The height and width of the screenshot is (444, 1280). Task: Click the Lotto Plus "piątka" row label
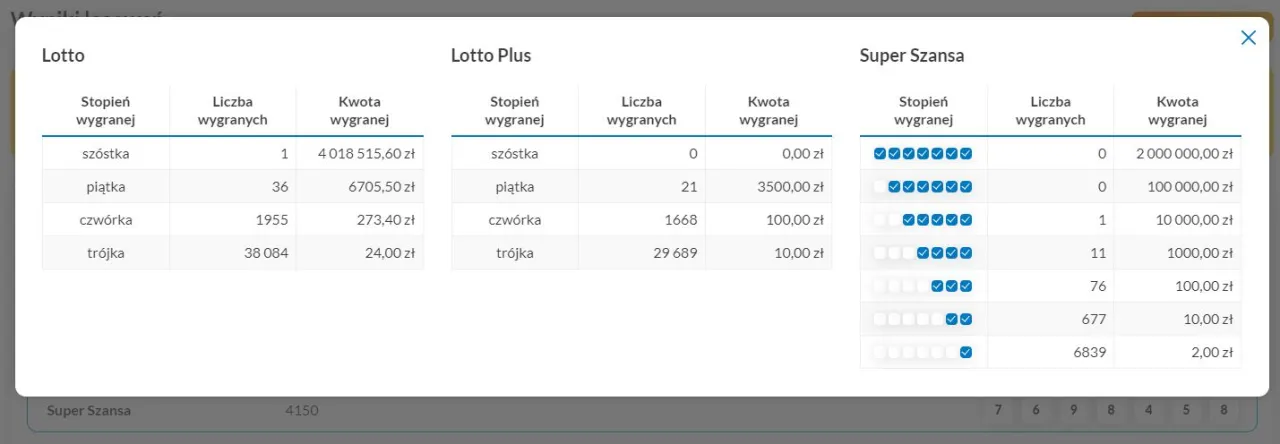point(514,187)
